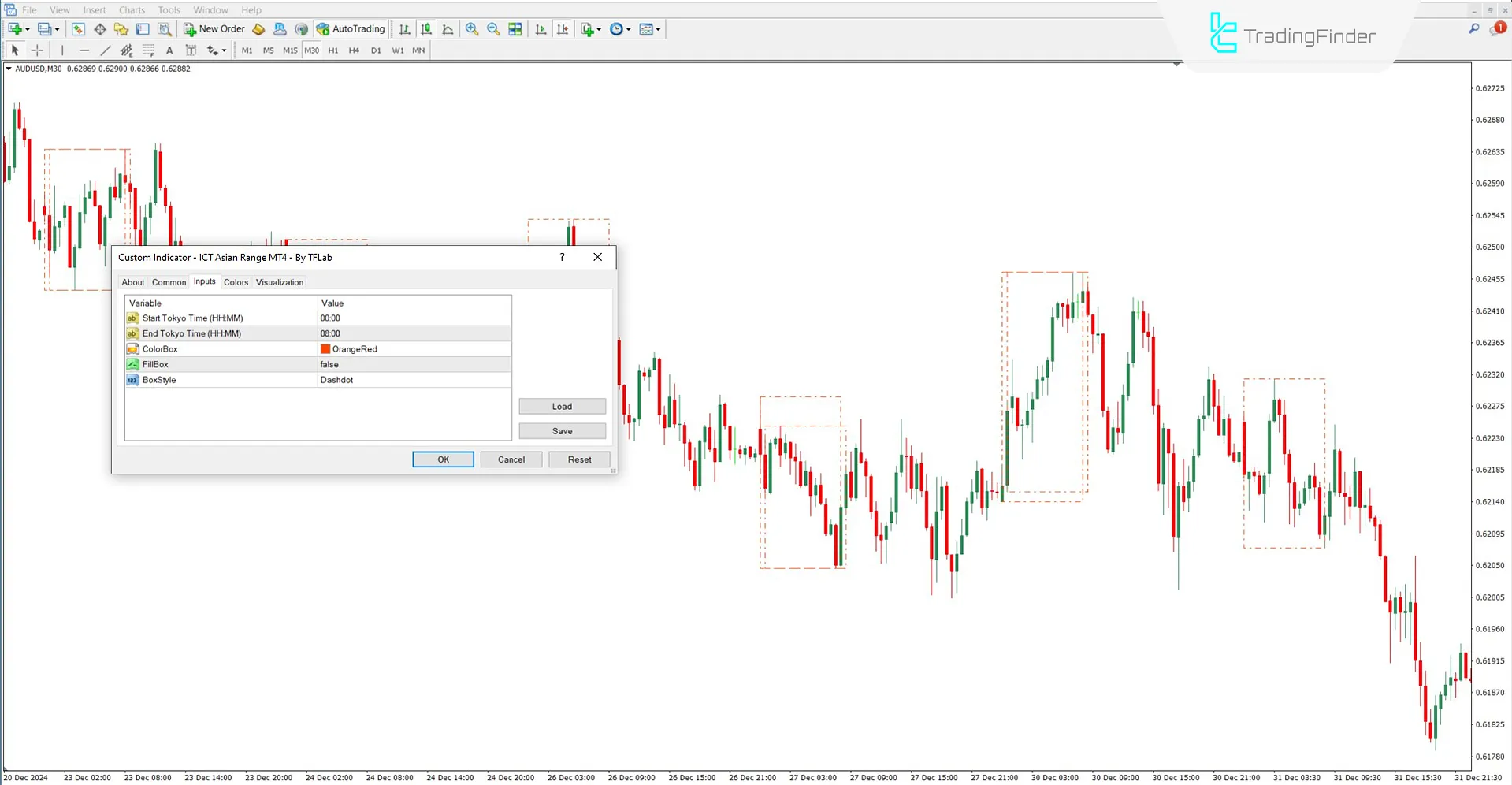This screenshot has height=785, width=1512.
Task: Click the Zoom In magnifier icon
Action: [x=472, y=29]
